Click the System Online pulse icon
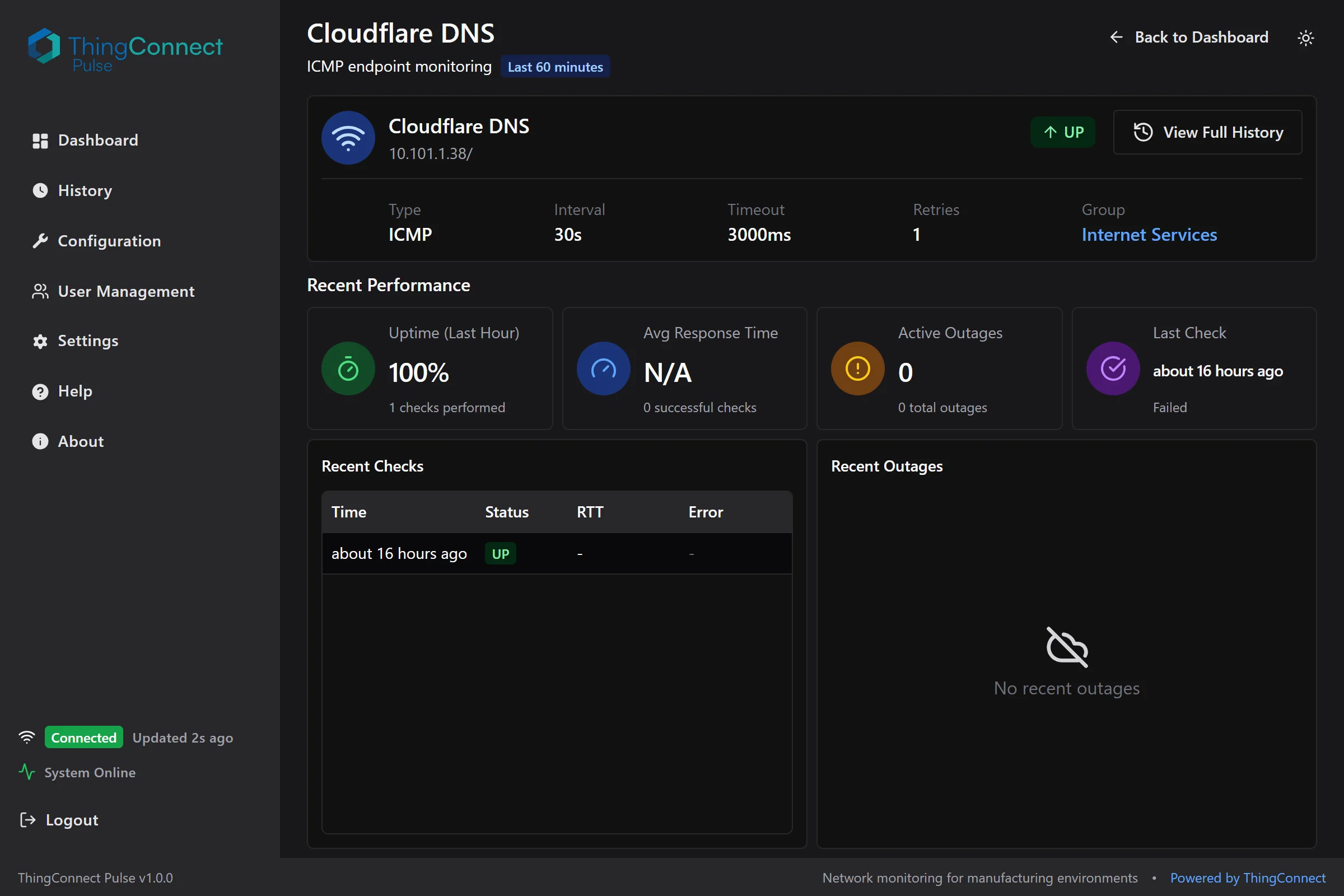This screenshot has width=1344, height=896. (26, 772)
